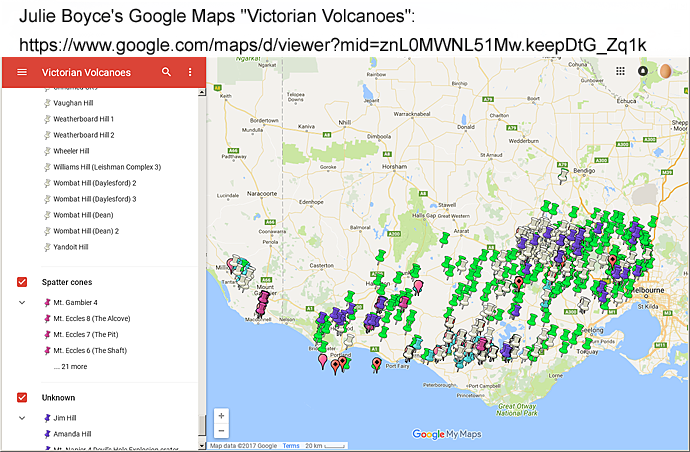Screen dimensions: 690x452
Task: Click the purple pin icon beside Jim Hill
Action: [x=47, y=418]
